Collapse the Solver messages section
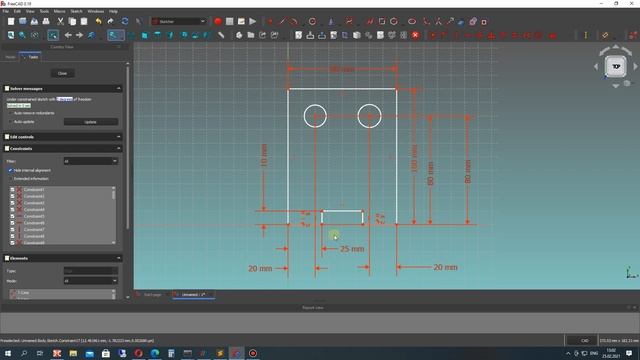 [119, 89]
